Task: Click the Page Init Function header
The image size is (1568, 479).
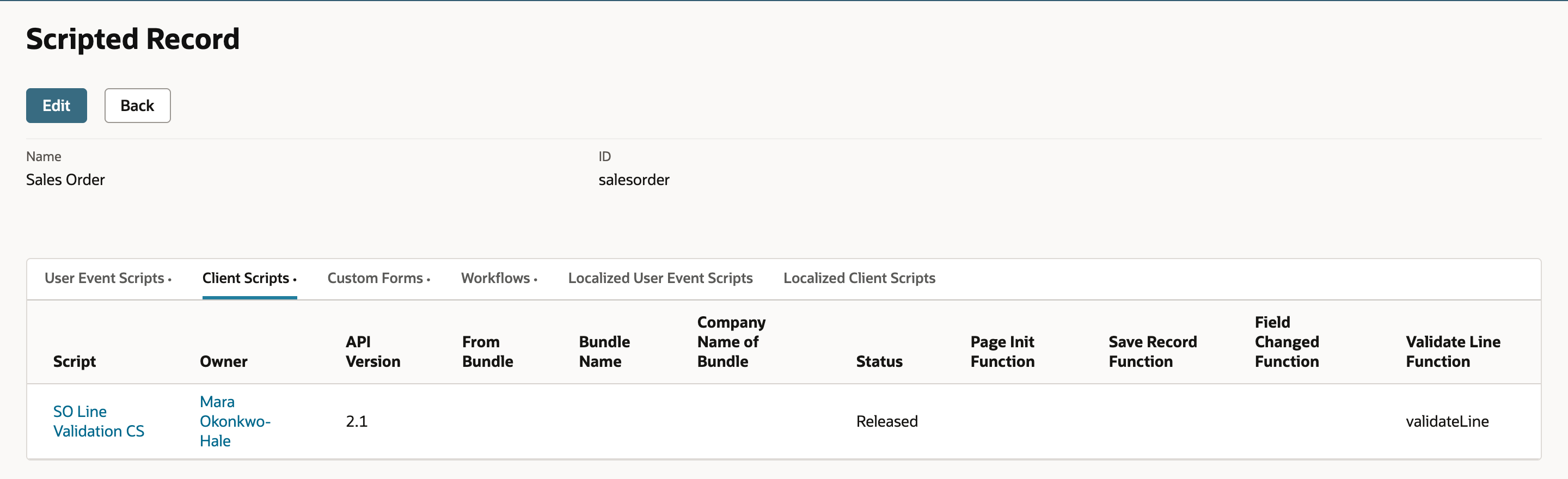Action: point(1002,352)
